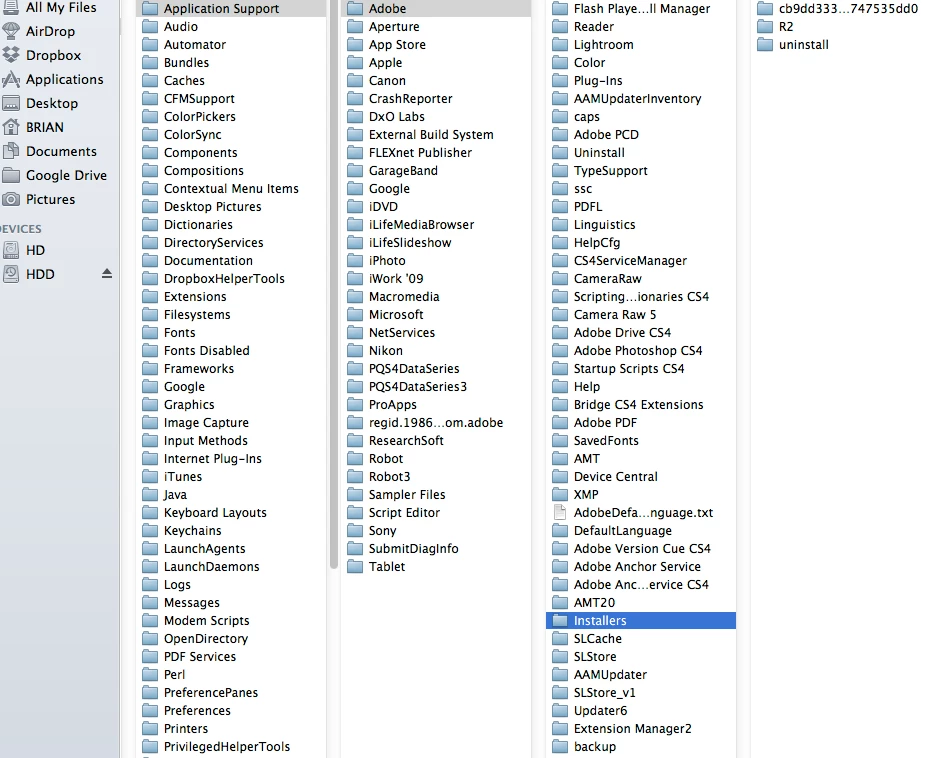Click the All My Files sidebar icon
Image resolution: width=934 pixels, height=758 pixels.
[11, 7]
